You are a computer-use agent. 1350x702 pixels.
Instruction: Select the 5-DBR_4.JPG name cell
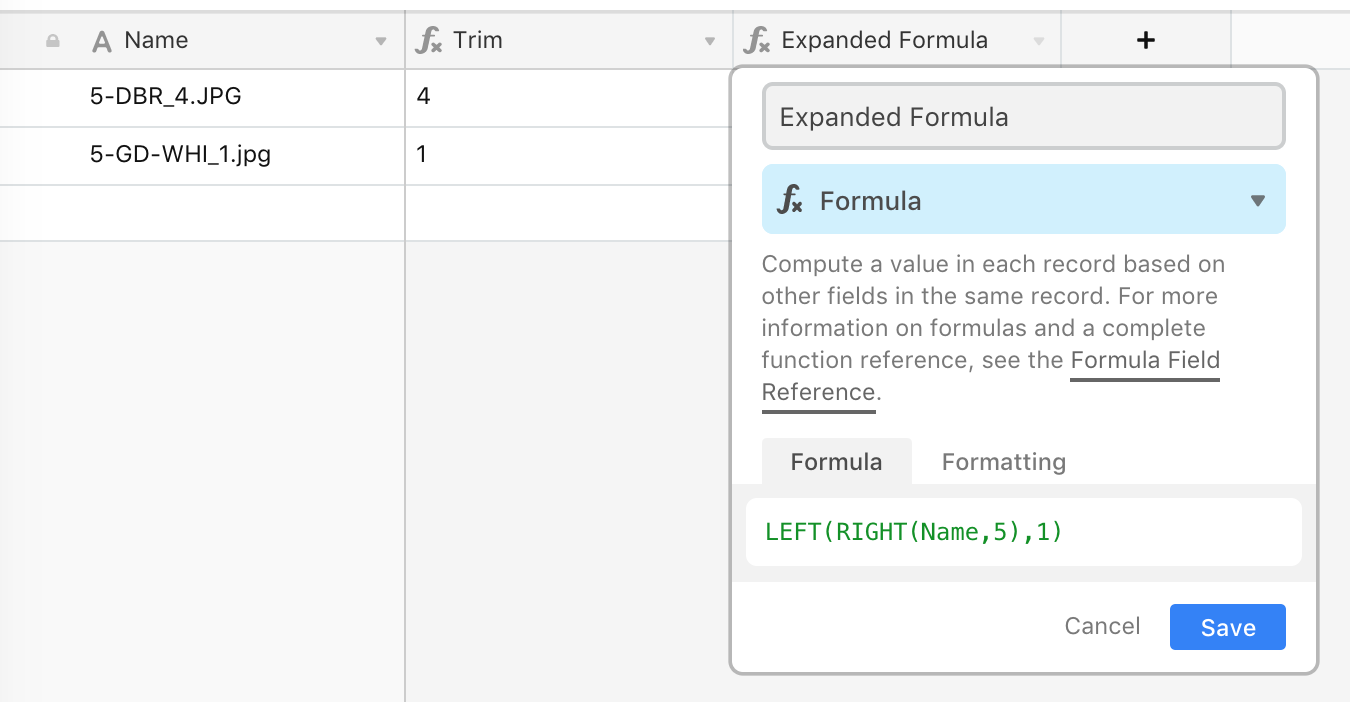tap(202, 97)
